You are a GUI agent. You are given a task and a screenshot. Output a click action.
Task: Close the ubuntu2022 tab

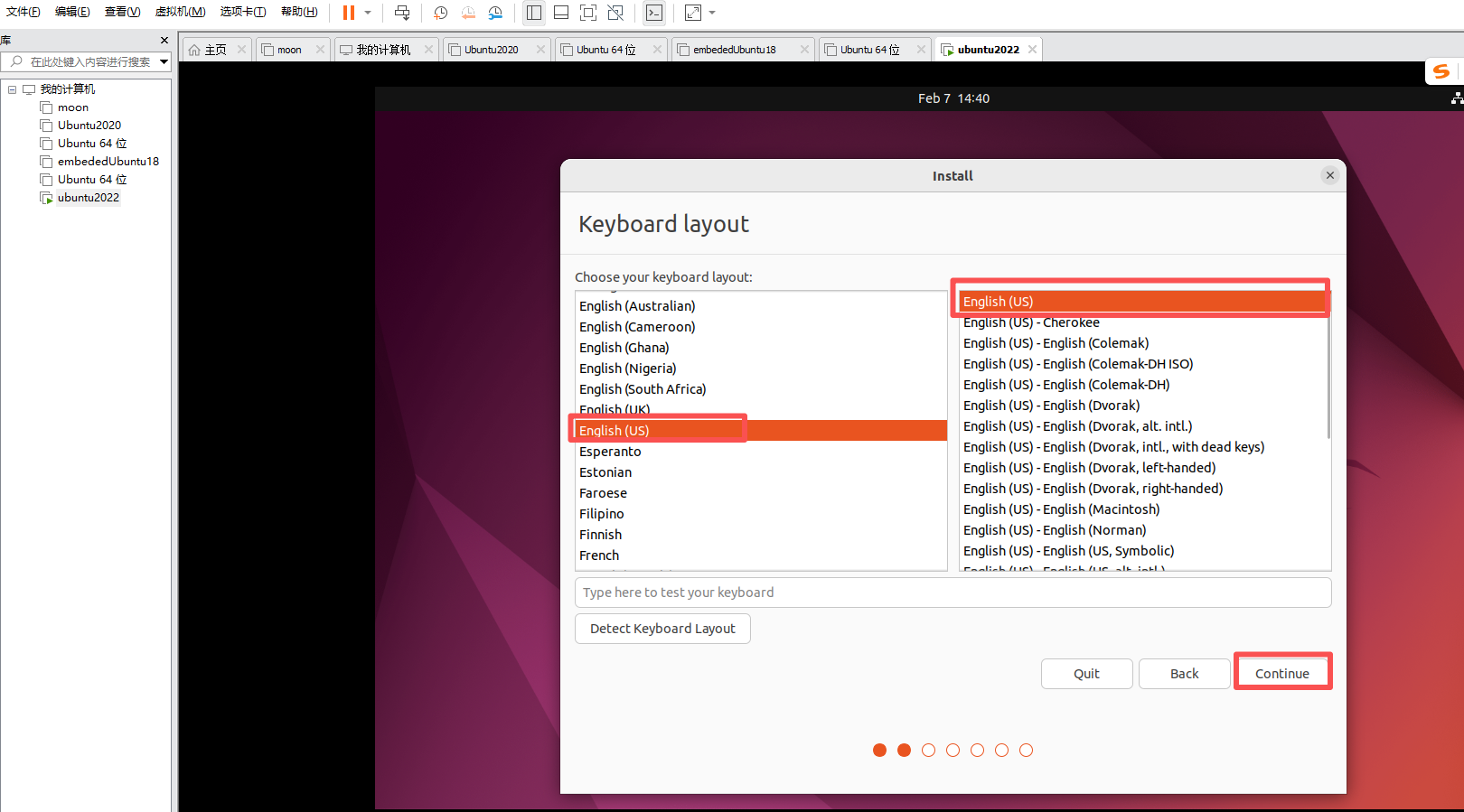(1032, 50)
